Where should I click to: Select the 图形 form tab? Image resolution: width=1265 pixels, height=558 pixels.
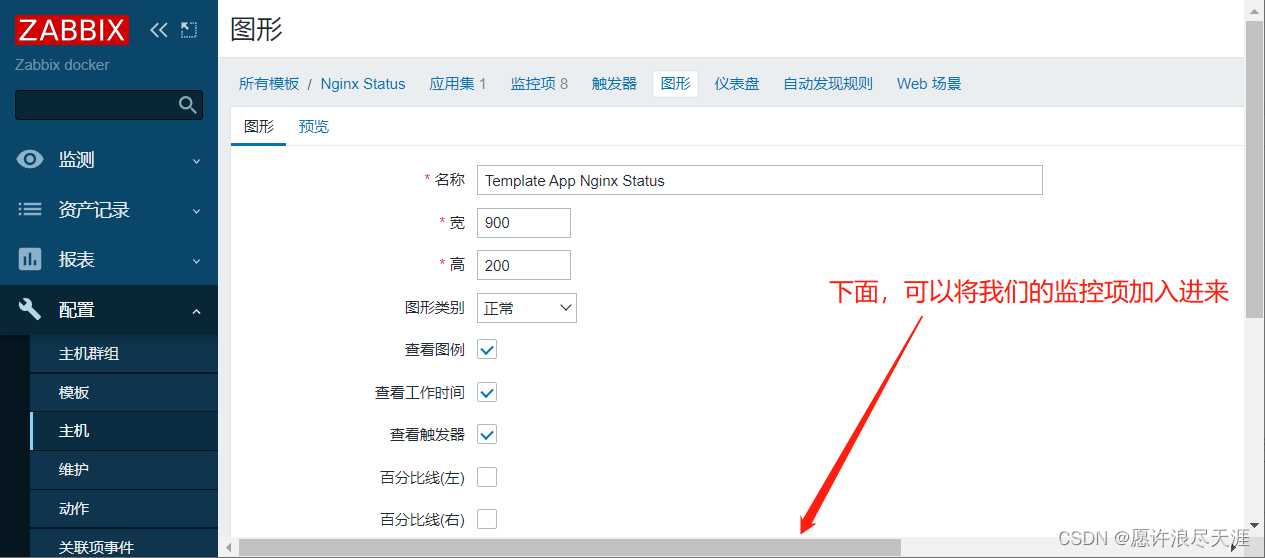pos(259,127)
